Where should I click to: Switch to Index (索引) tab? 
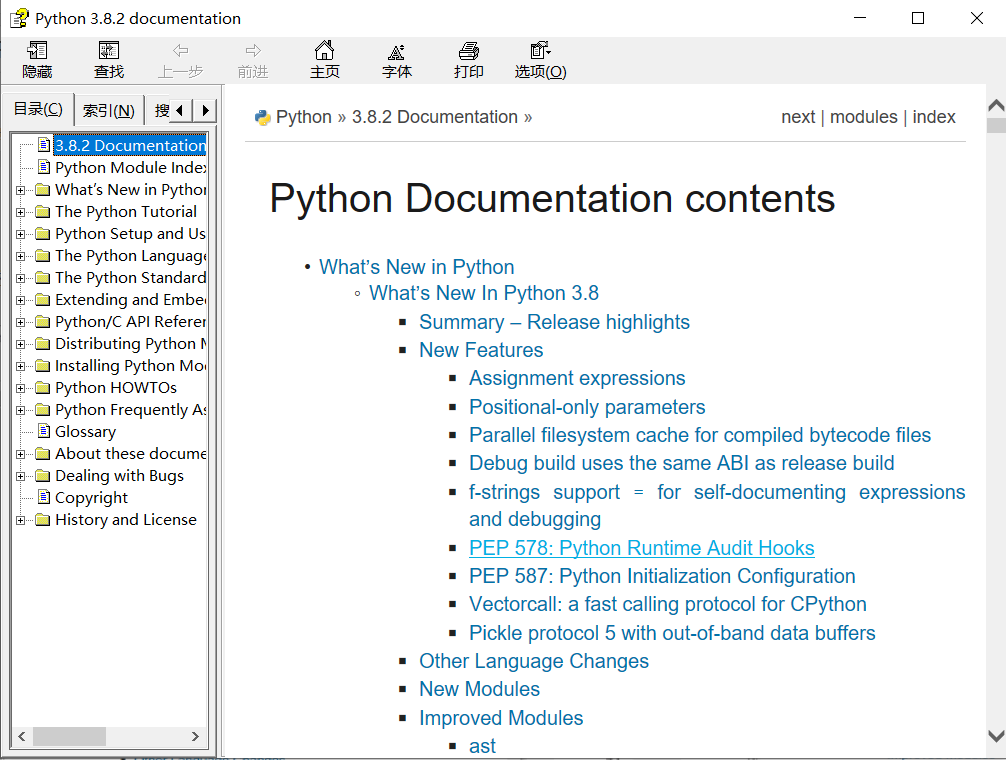[108, 111]
